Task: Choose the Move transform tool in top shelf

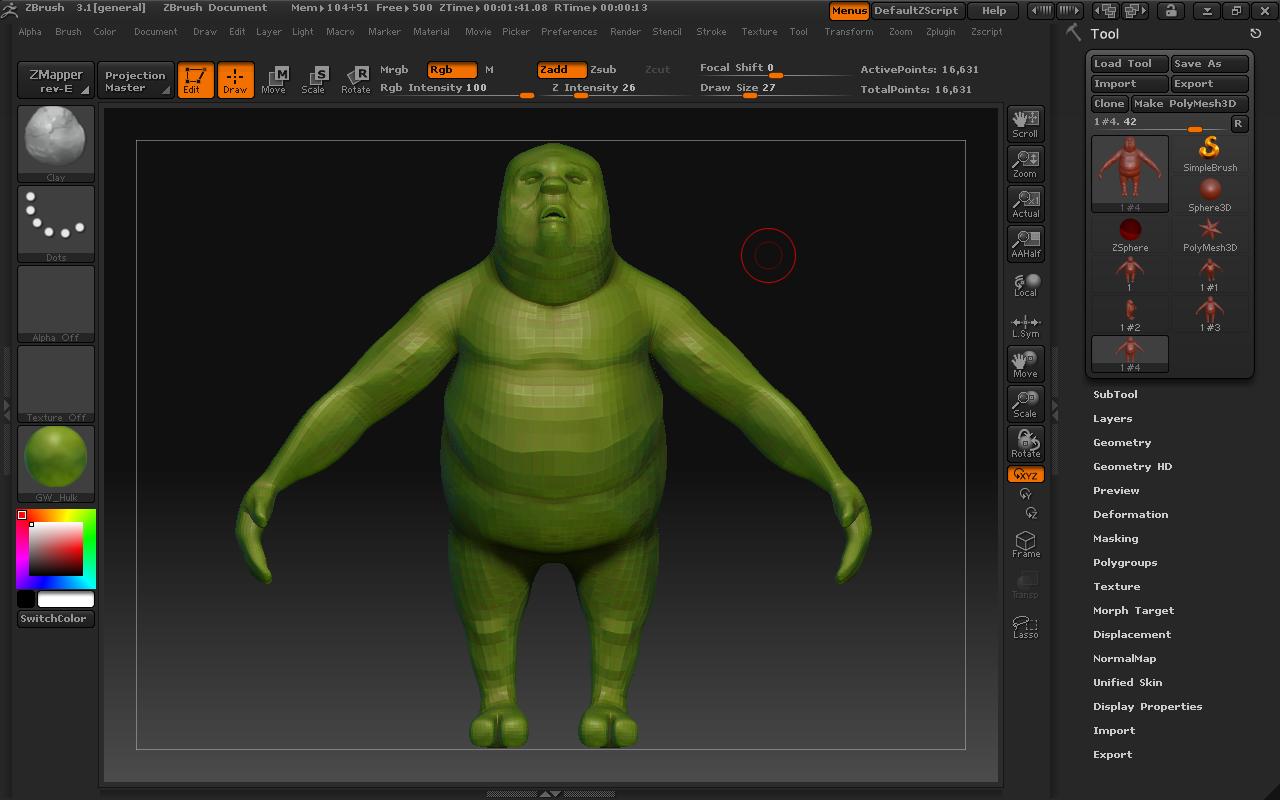Action: [x=273, y=80]
